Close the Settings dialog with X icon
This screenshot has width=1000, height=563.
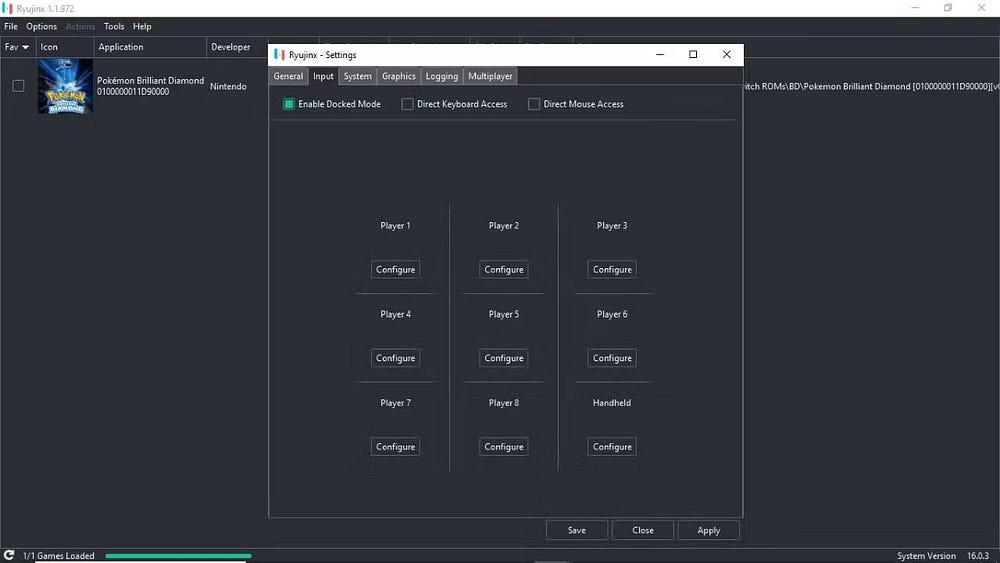pyautogui.click(x=727, y=55)
